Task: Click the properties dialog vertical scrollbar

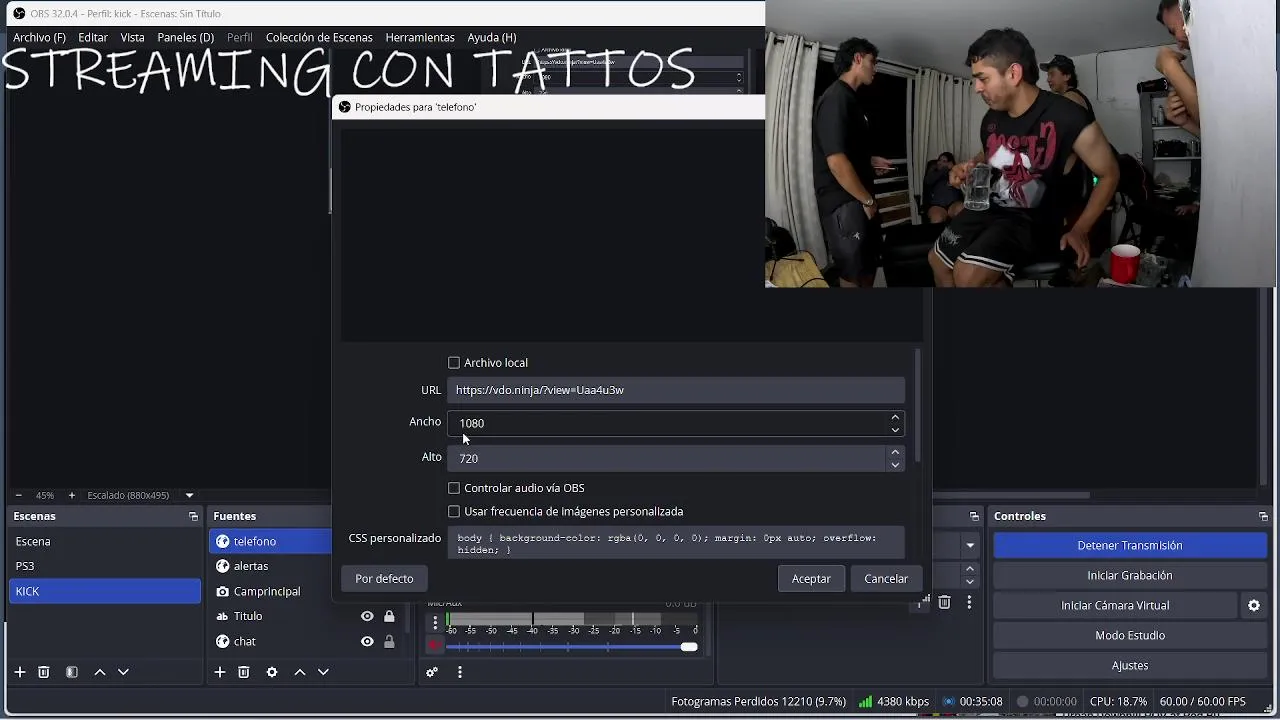Action: click(917, 405)
